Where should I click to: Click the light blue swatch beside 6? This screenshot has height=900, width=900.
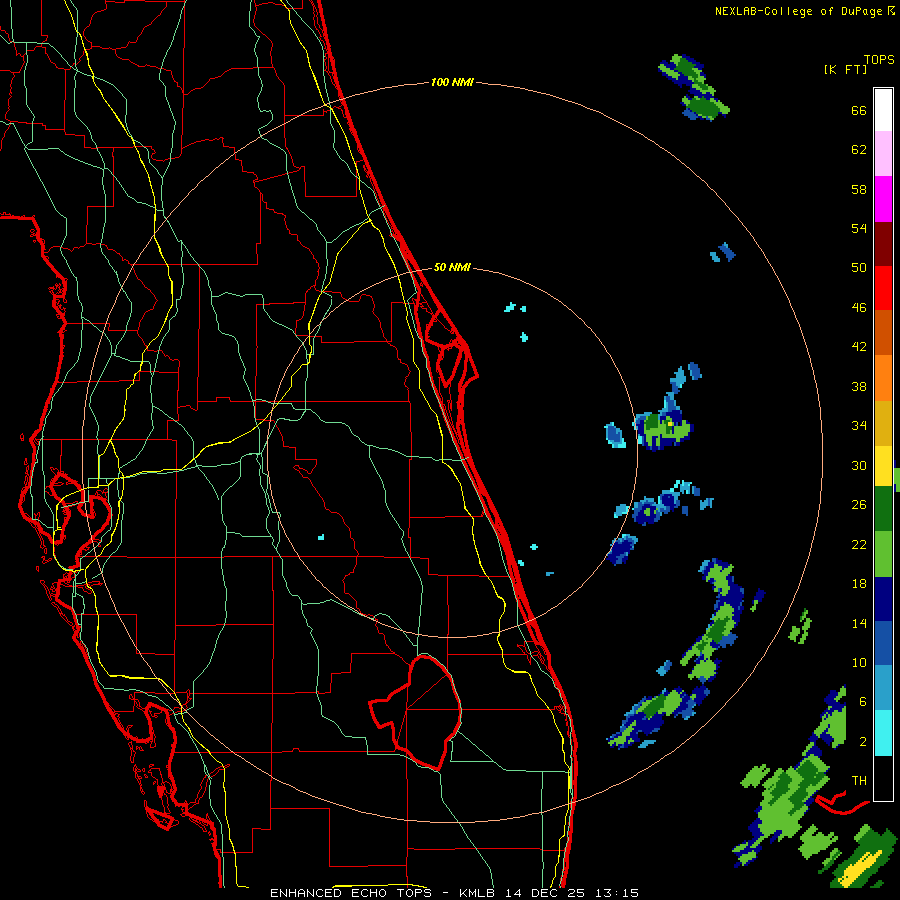(883, 688)
